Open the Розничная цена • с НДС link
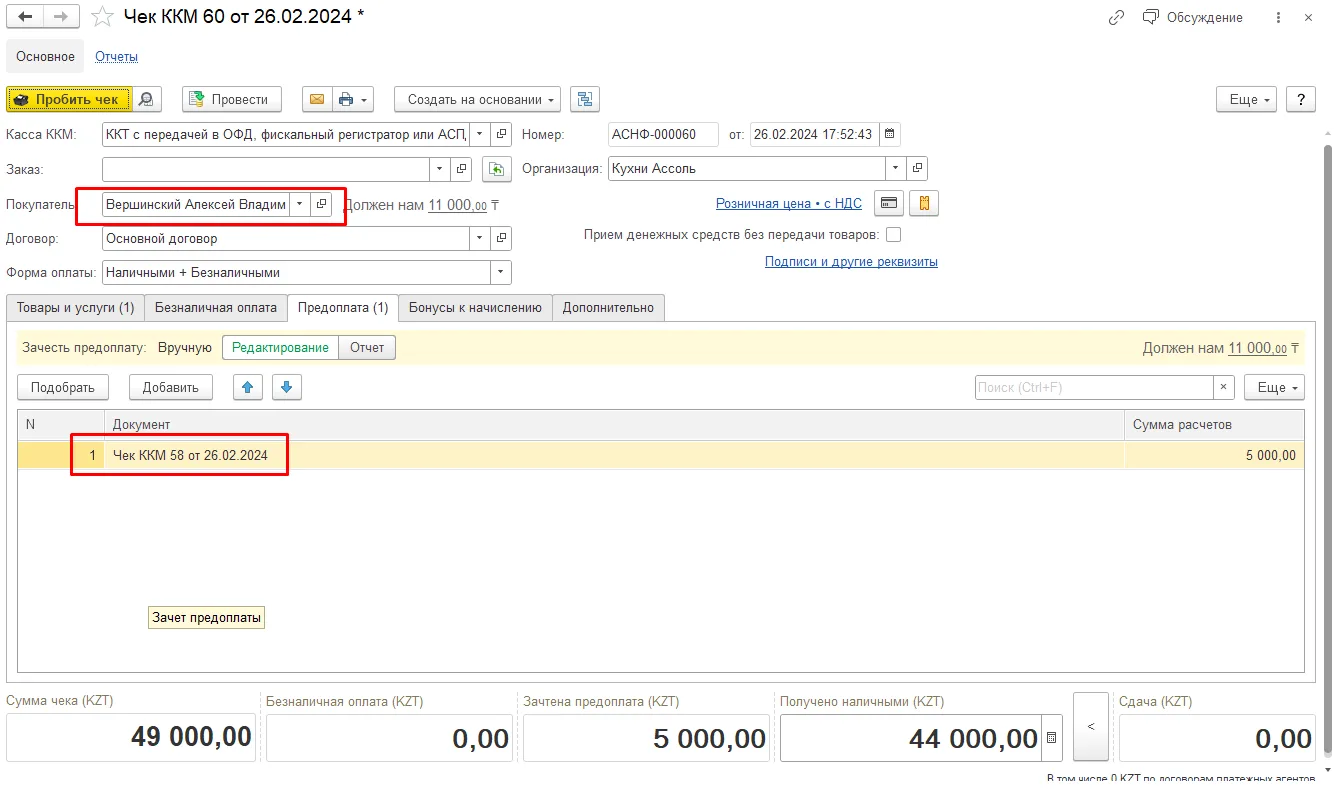Viewport: 1334px width, 789px height. click(789, 203)
